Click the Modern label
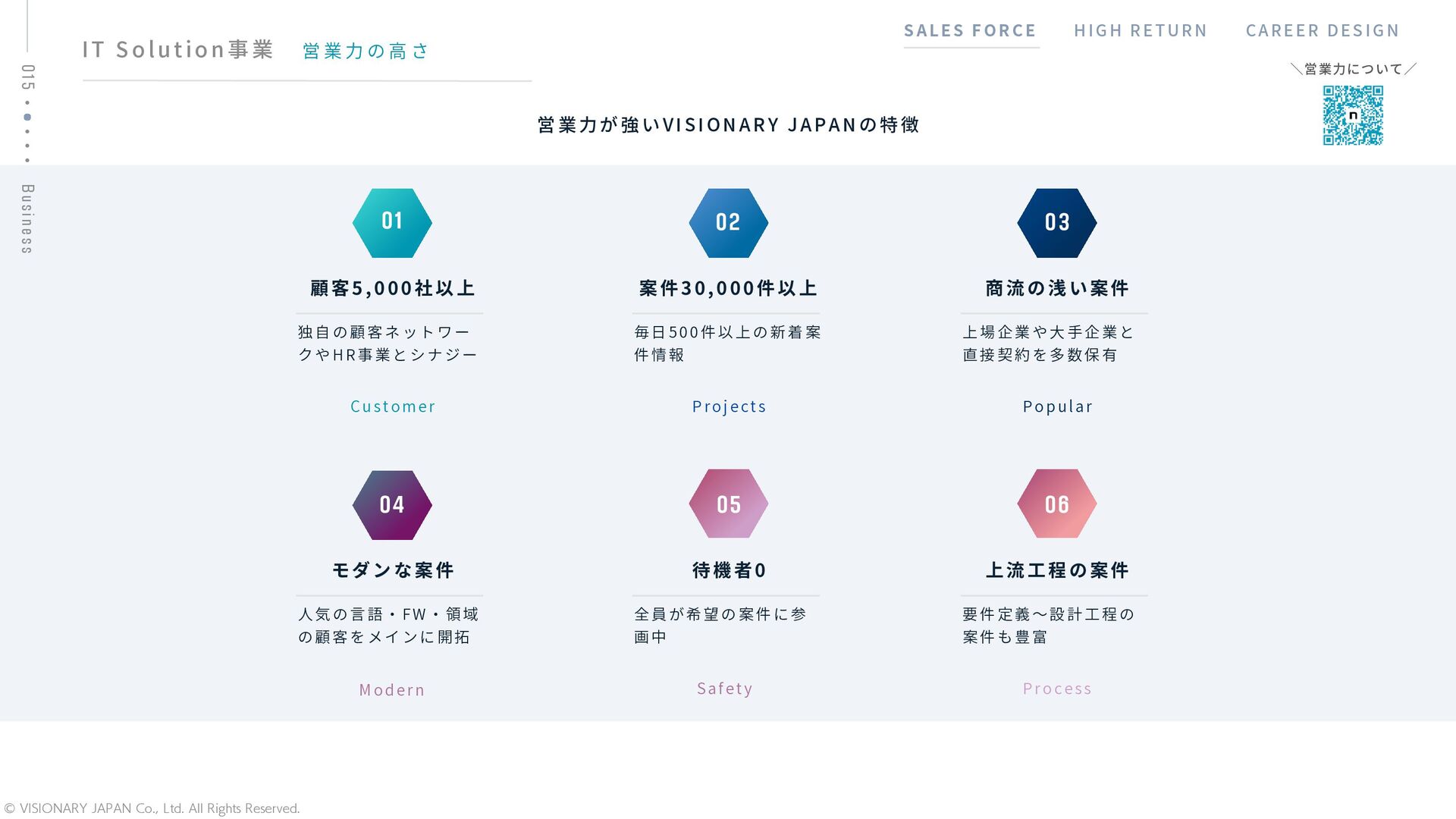 click(x=392, y=690)
